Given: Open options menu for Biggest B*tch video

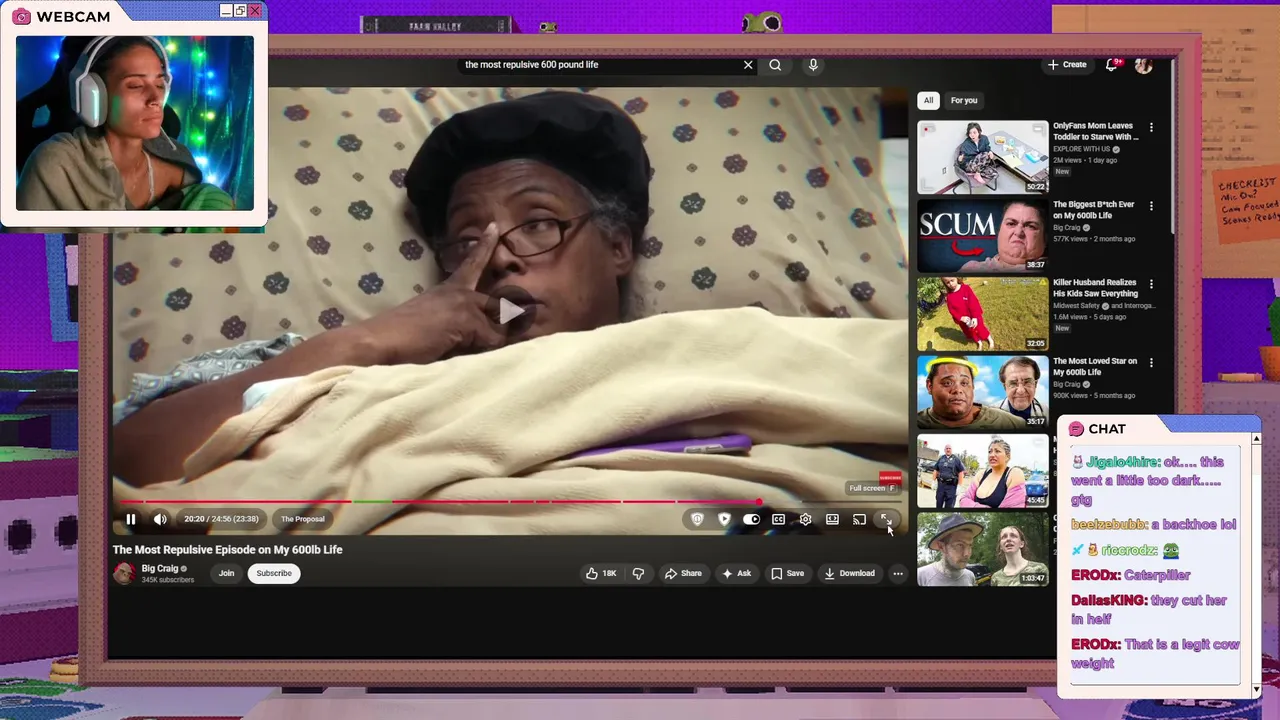Looking at the screenshot, I should [x=1151, y=206].
